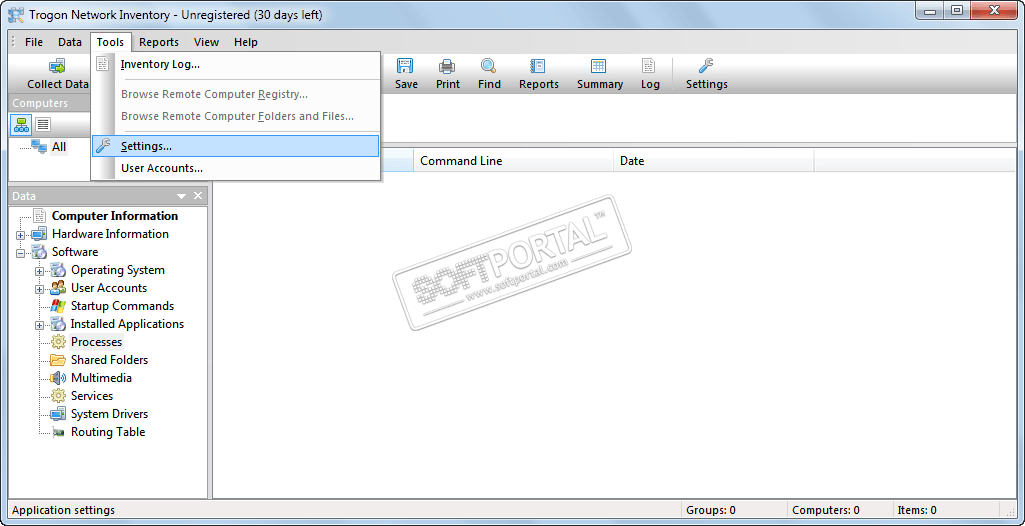The image size is (1025, 526).
Task: Select System Drivers tree item
Action: click(109, 414)
